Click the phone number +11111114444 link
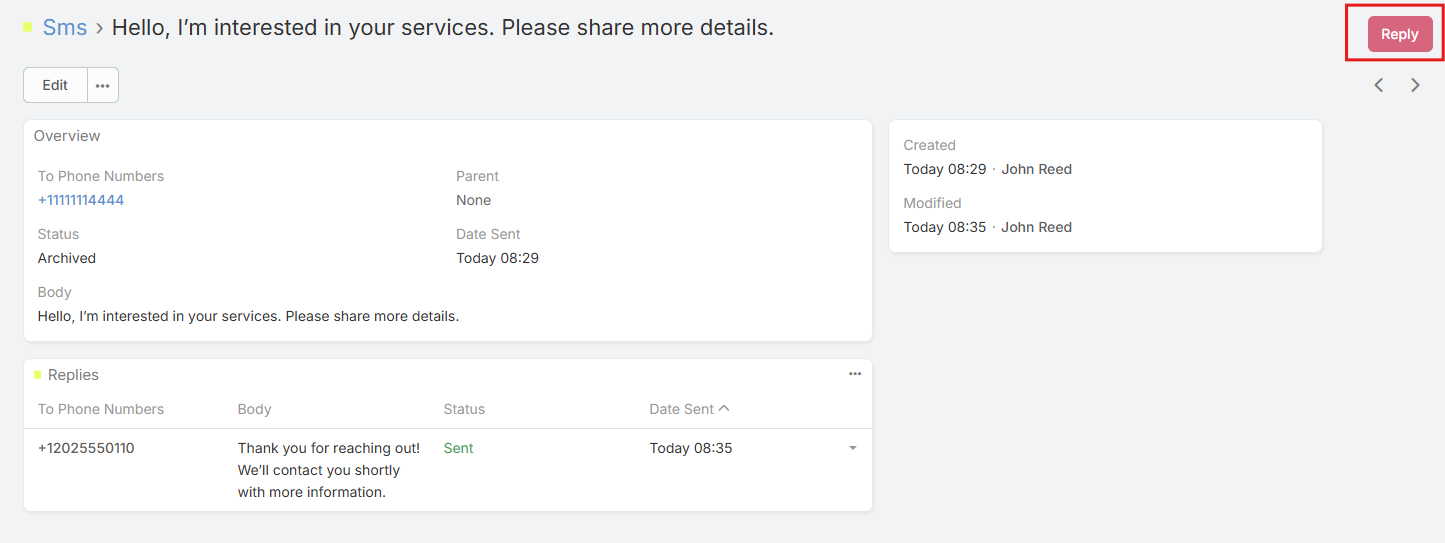The image size is (1445, 543). click(81, 200)
